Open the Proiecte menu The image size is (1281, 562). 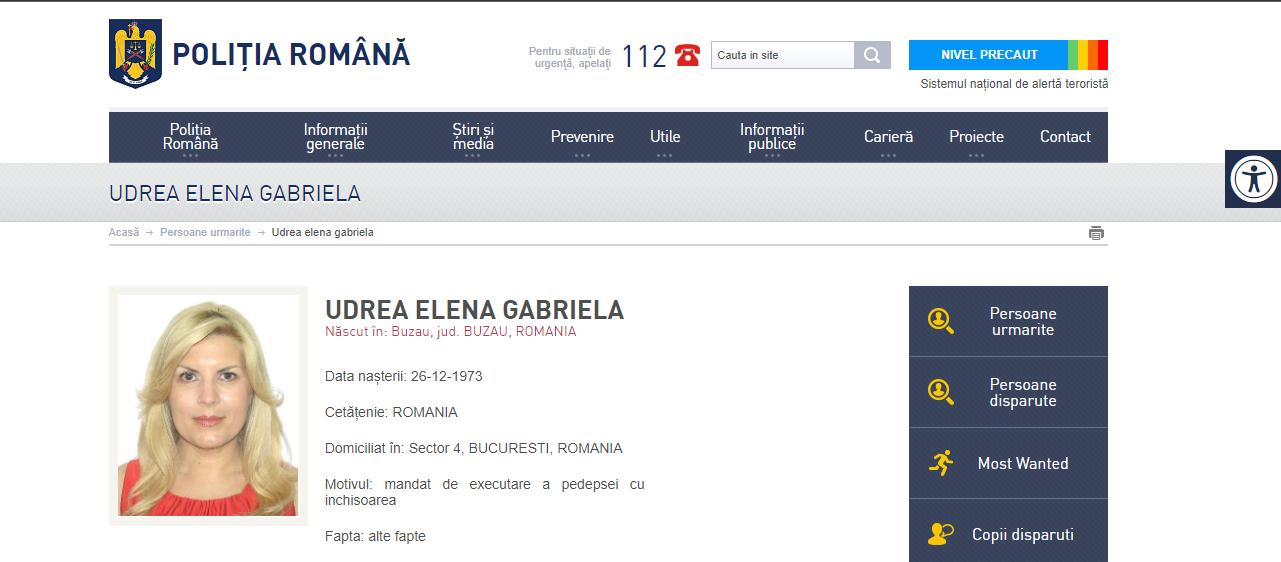pos(977,137)
